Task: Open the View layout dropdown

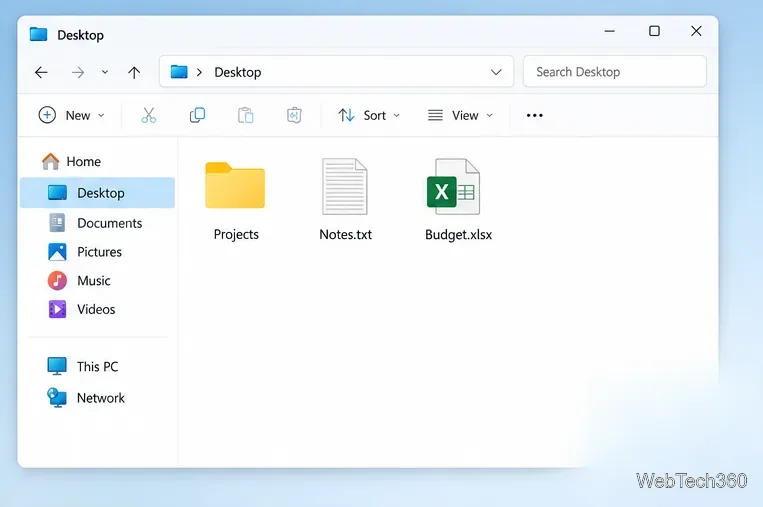Action: coord(460,115)
